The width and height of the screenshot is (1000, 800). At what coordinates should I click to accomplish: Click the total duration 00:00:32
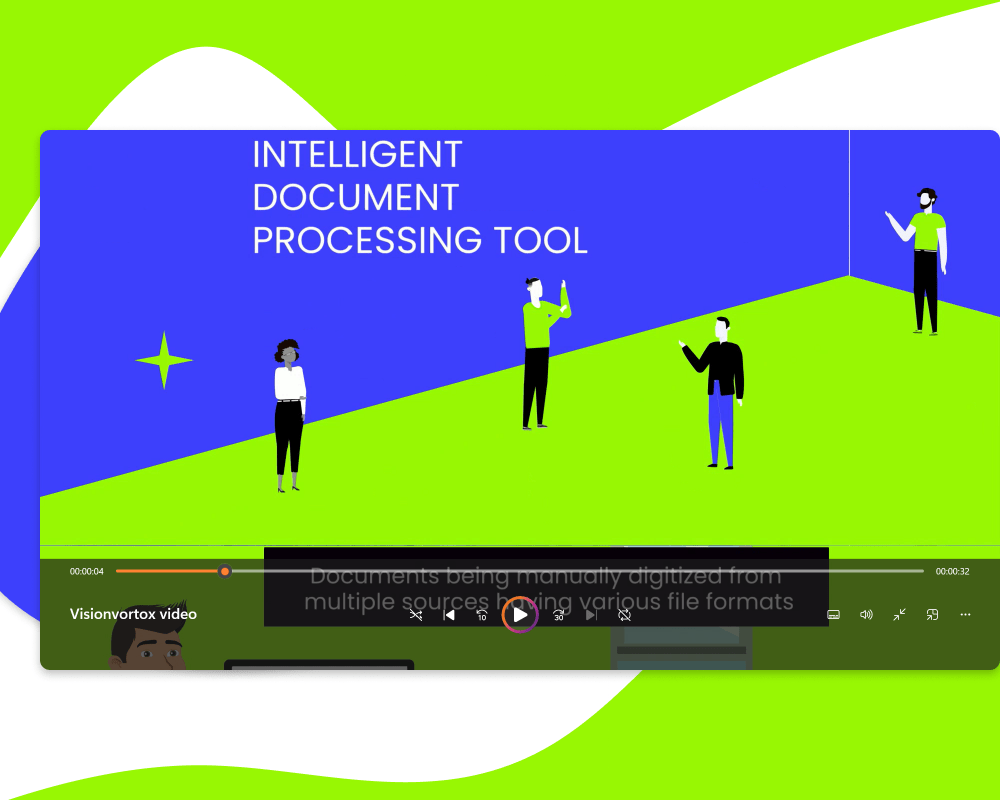953,571
